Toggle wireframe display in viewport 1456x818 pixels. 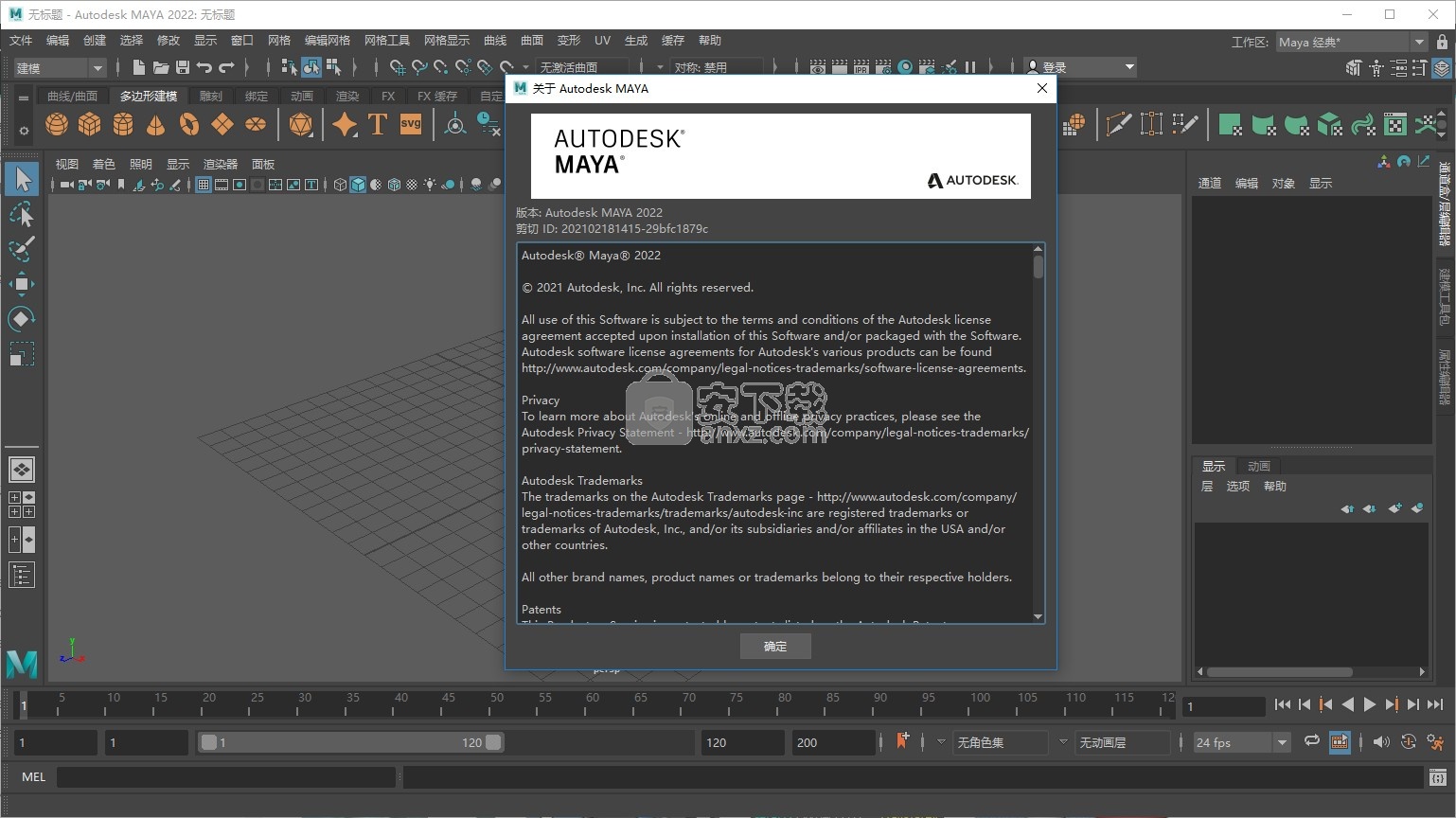(x=340, y=185)
